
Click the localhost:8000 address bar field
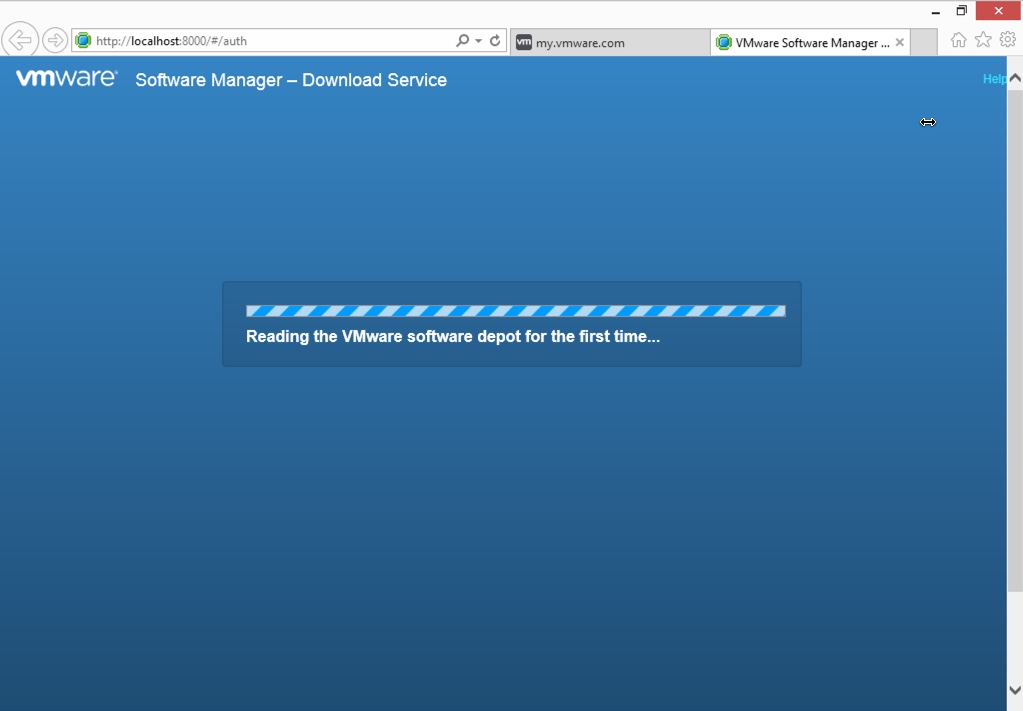pos(270,41)
